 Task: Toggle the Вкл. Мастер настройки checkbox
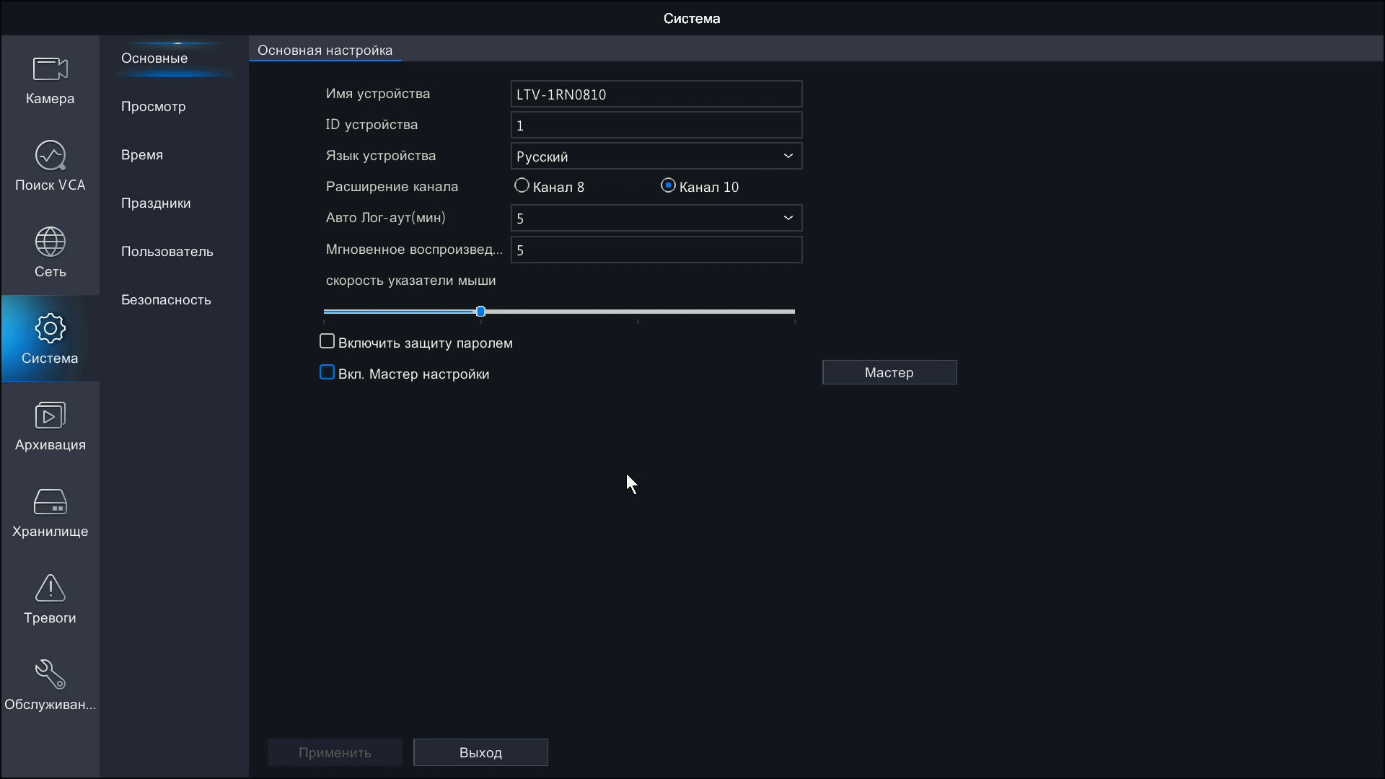pyautogui.click(x=327, y=372)
